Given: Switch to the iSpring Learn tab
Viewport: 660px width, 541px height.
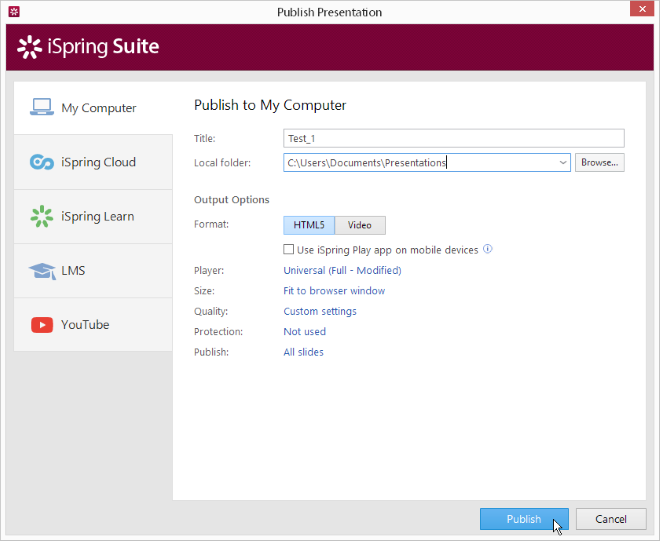Looking at the screenshot, I should 93,216.
